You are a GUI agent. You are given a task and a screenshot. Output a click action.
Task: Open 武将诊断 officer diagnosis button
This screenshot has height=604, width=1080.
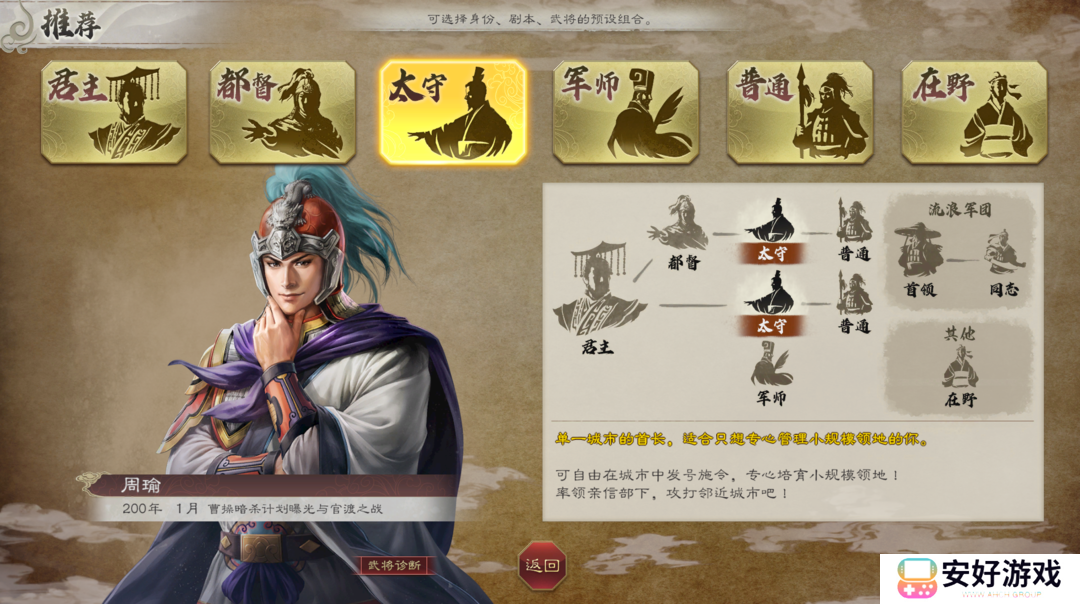click(394, 565)
